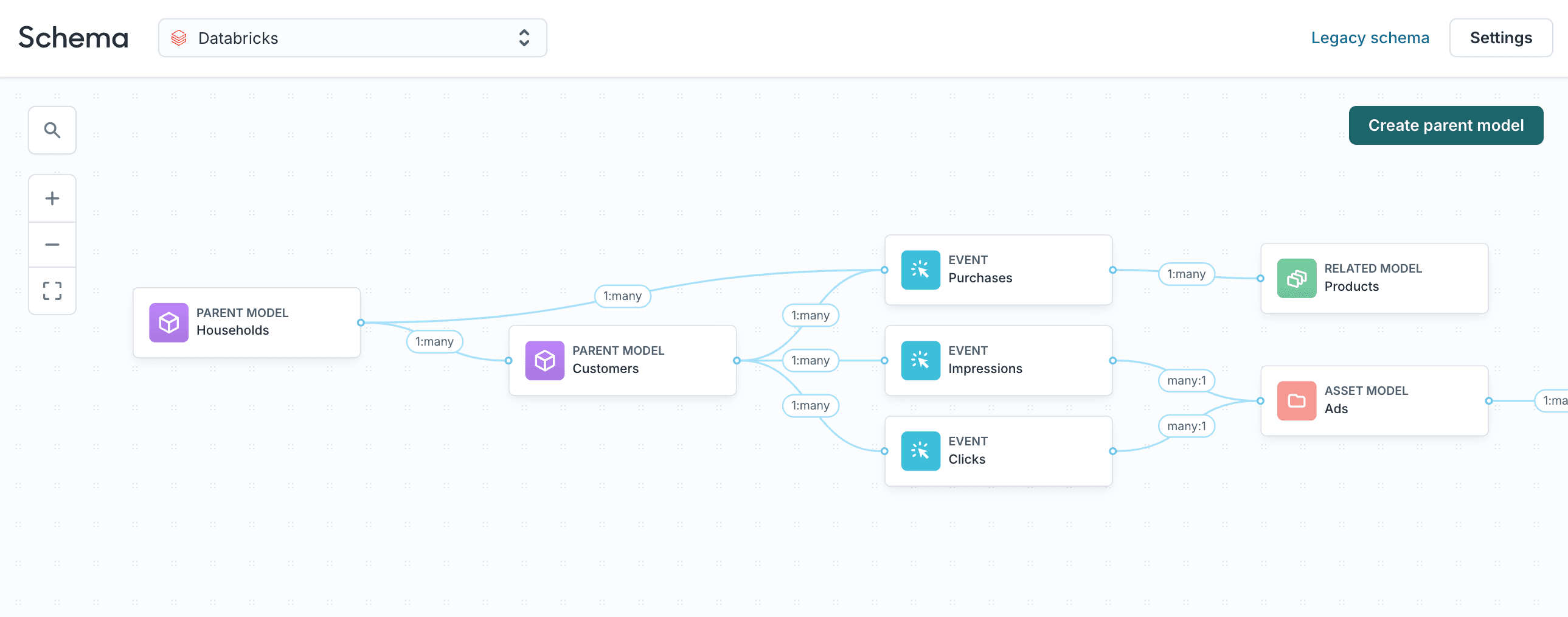The height and width of the screenshot is (617, 1568).
Task: Click Create parent model
Action: click(x=1446, y=125)
